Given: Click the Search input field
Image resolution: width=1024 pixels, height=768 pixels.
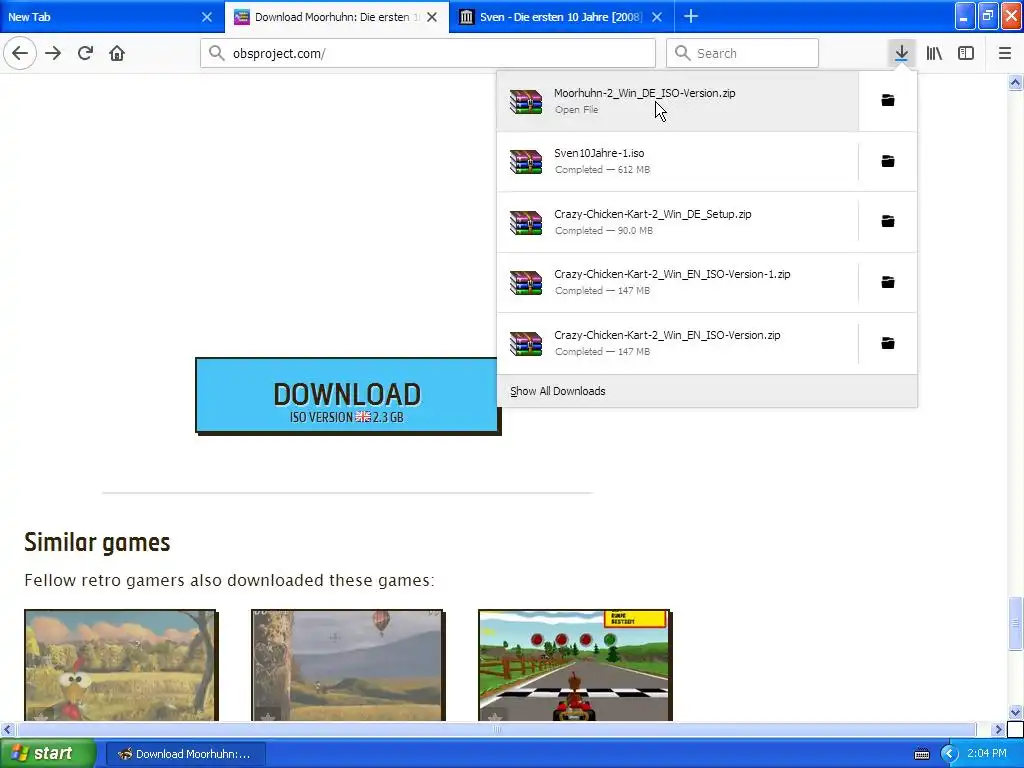Looking at the screenshot, I should coord(742,53).
